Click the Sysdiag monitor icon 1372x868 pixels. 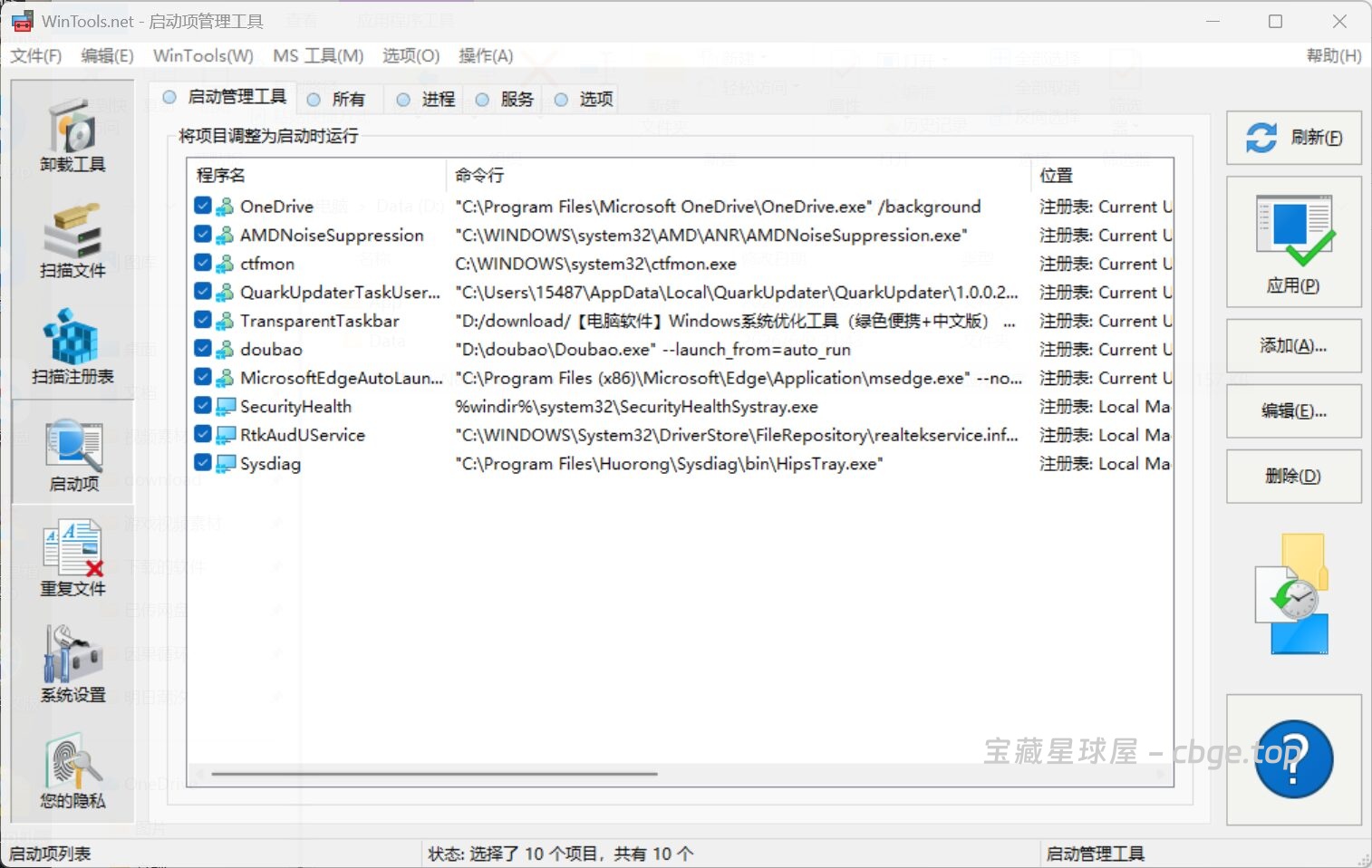coord(226,464)
